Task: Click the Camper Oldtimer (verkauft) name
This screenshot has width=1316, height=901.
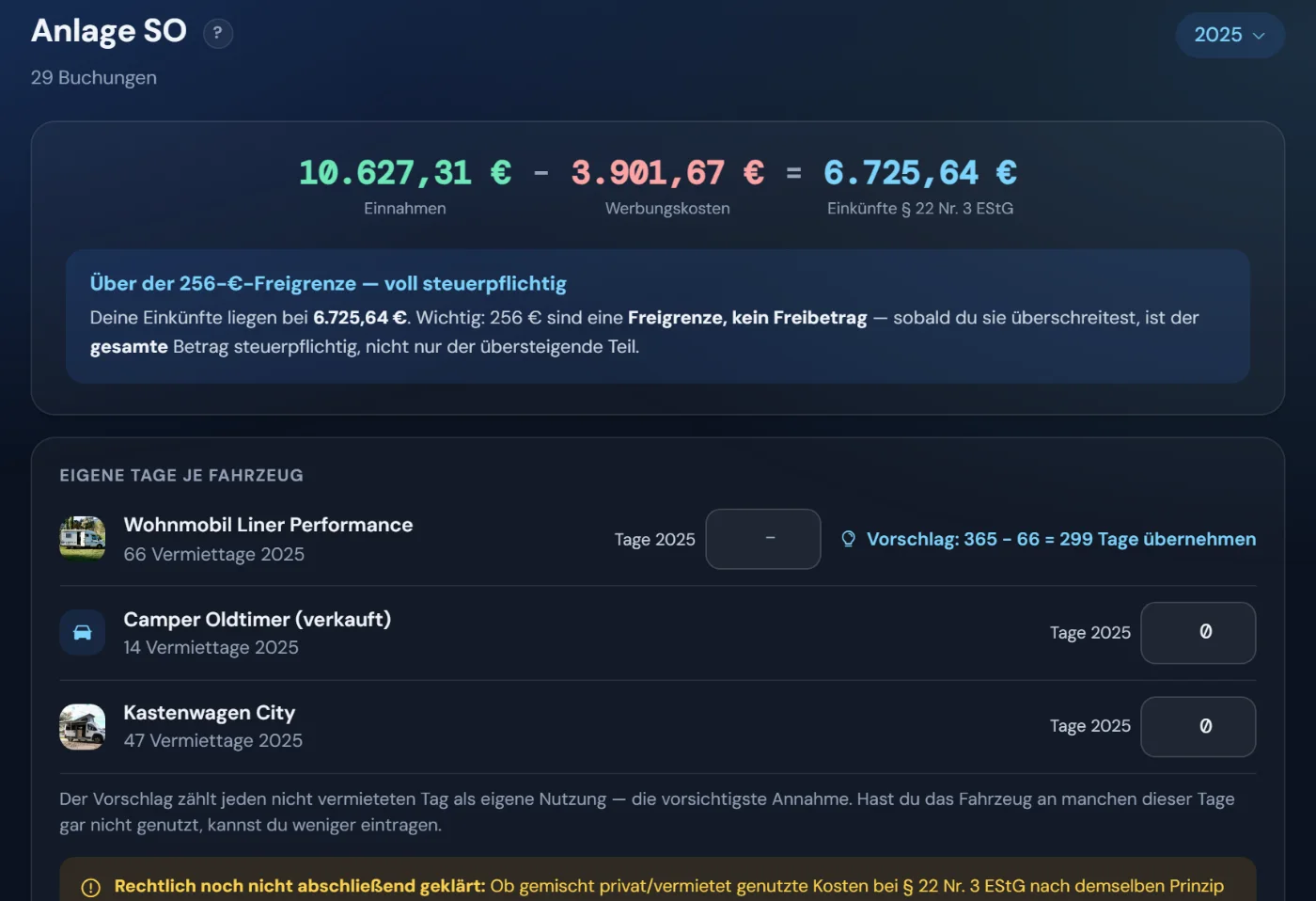Action: (x=258, y=619)
